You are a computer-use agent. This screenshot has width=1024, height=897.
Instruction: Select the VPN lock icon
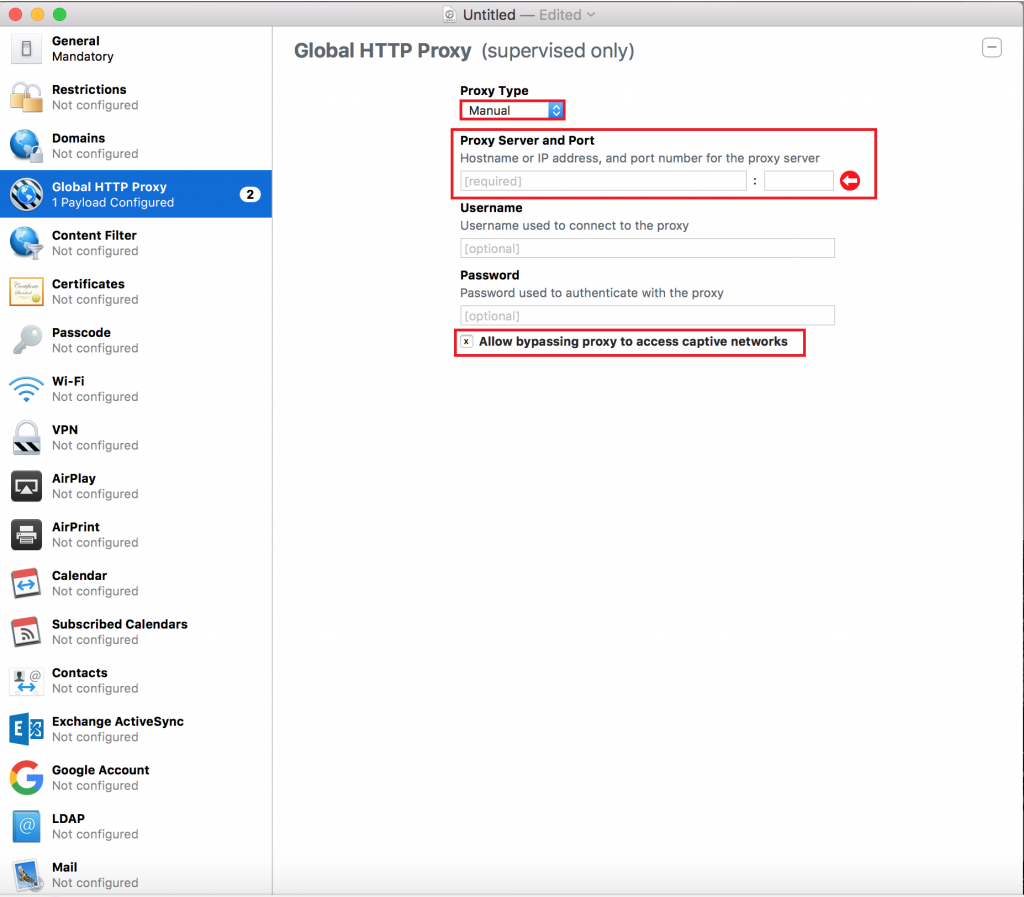pos(26,437)
